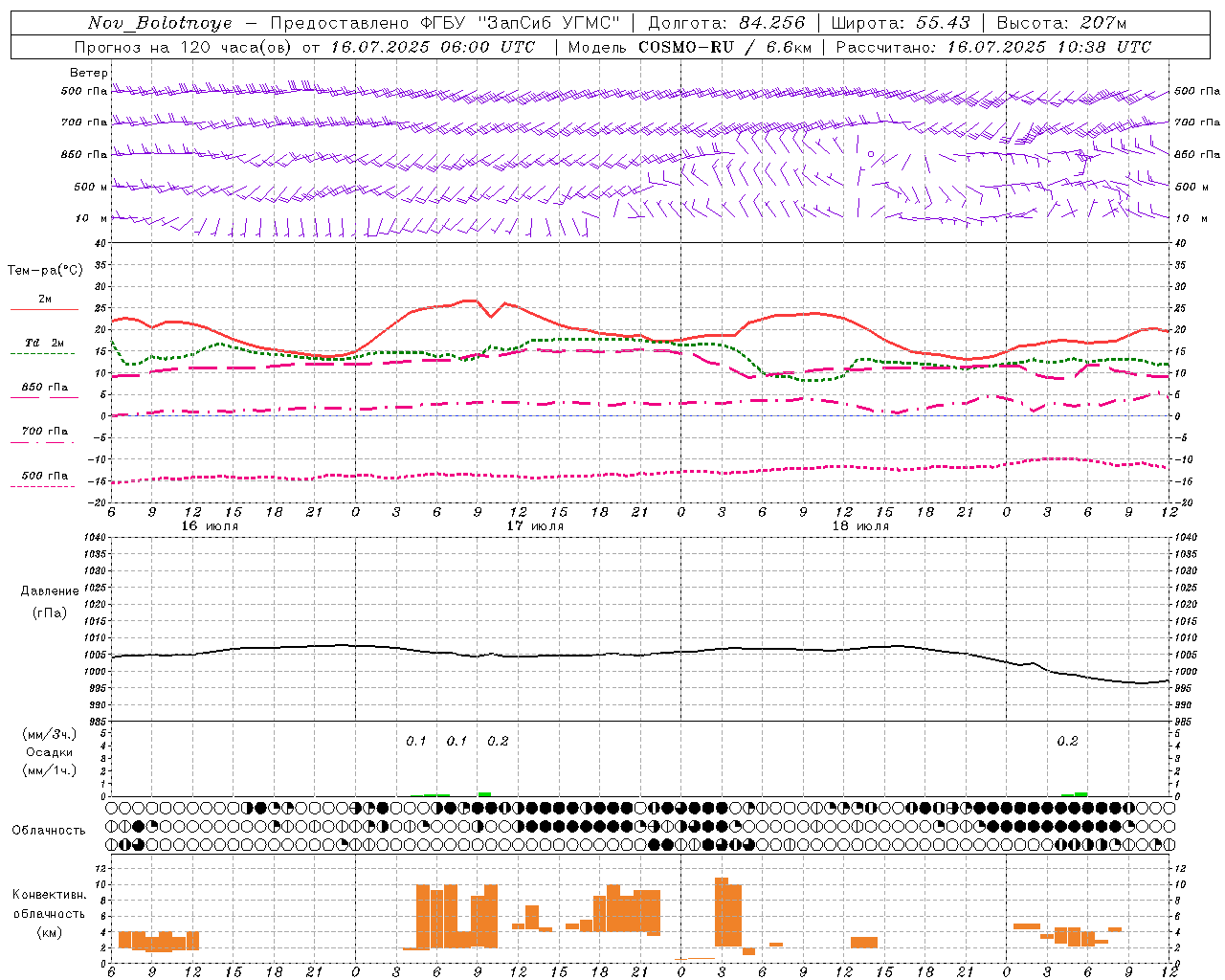
Task: Click the 'Предоставлено ФГБУ "ЗапСиб УГМС"' provider text
Action: pos(445,23)
